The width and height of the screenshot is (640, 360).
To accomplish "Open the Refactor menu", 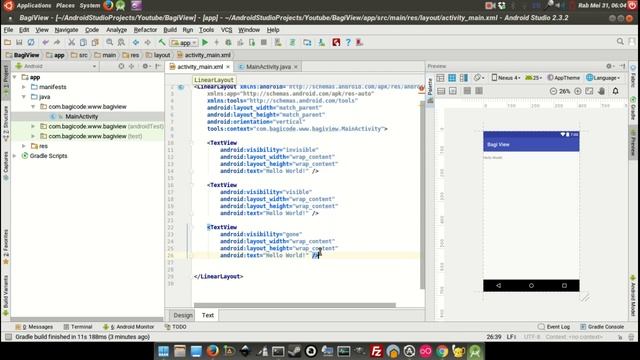I will tap(145, 30).
